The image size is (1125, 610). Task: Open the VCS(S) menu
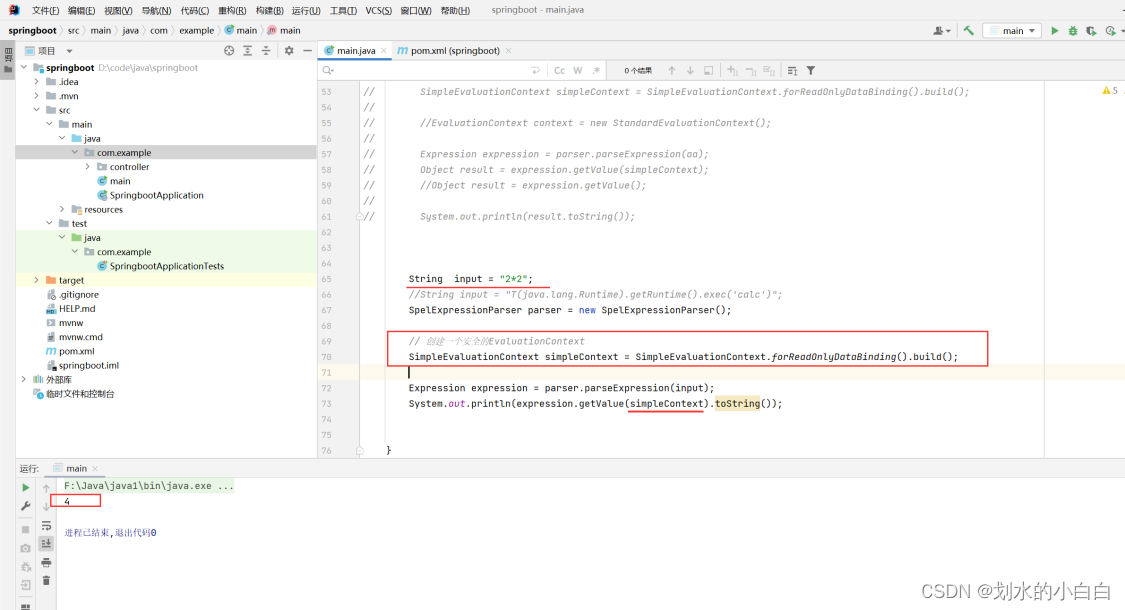(379, 10)
